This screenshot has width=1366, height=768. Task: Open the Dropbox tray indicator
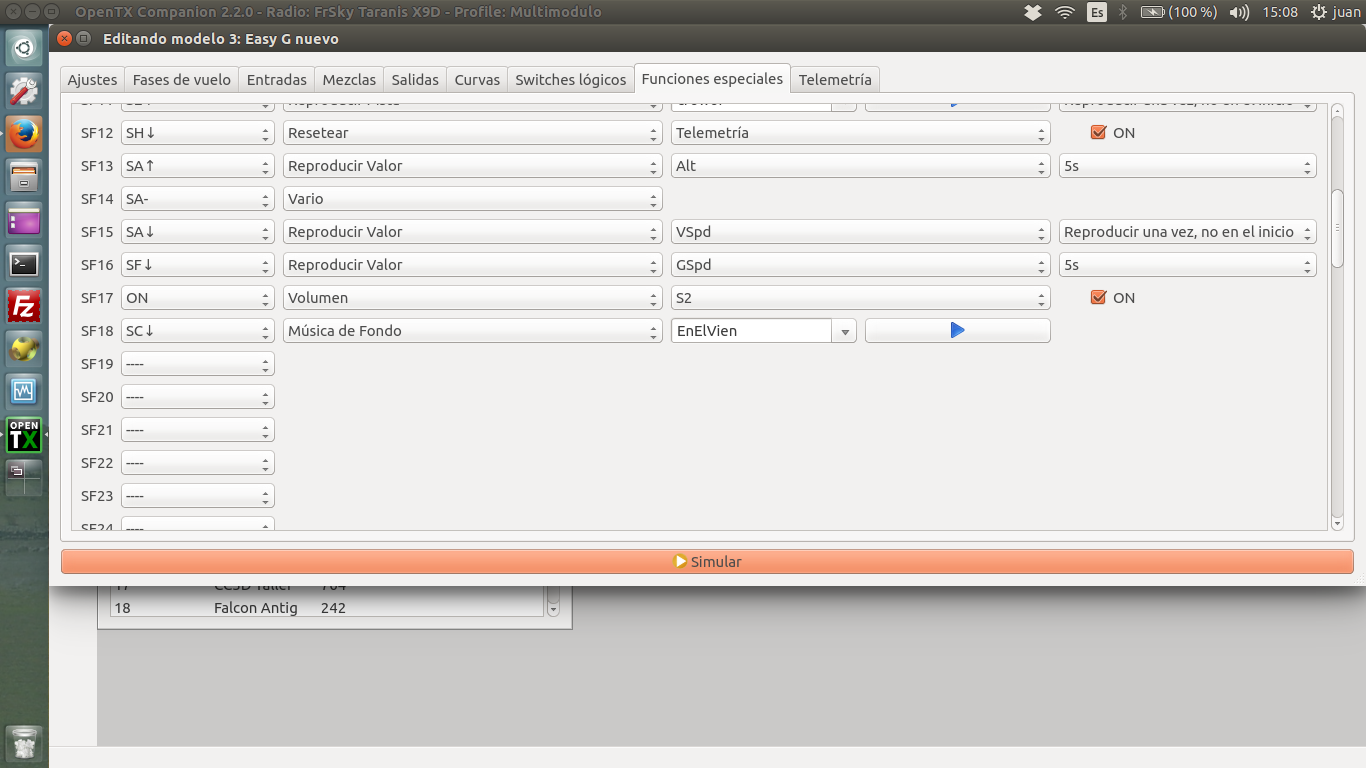coord(1033,12)
